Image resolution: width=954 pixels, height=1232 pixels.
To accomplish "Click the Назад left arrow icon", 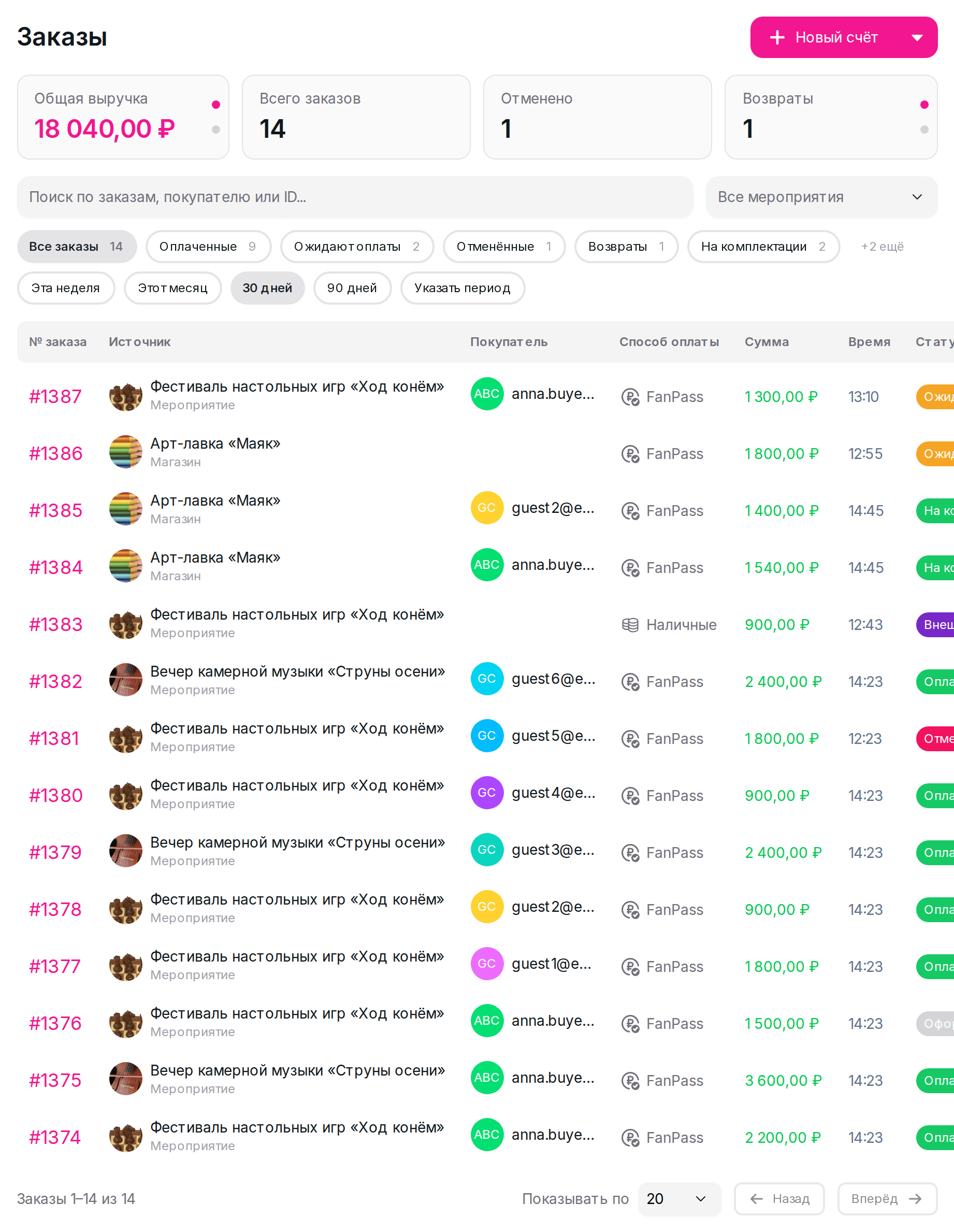I will [756, 1199].
